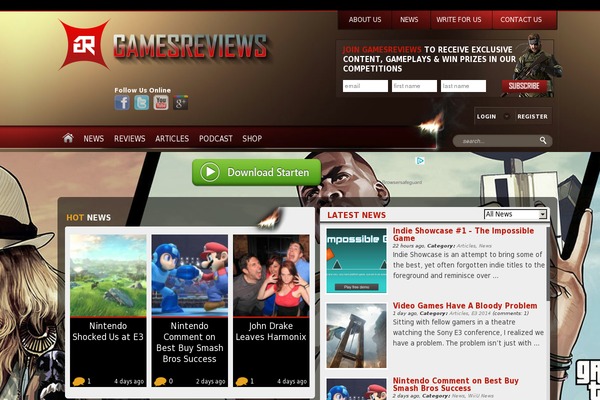Click the Mega Man vs Mario thumbnail in Hot News

189,276
